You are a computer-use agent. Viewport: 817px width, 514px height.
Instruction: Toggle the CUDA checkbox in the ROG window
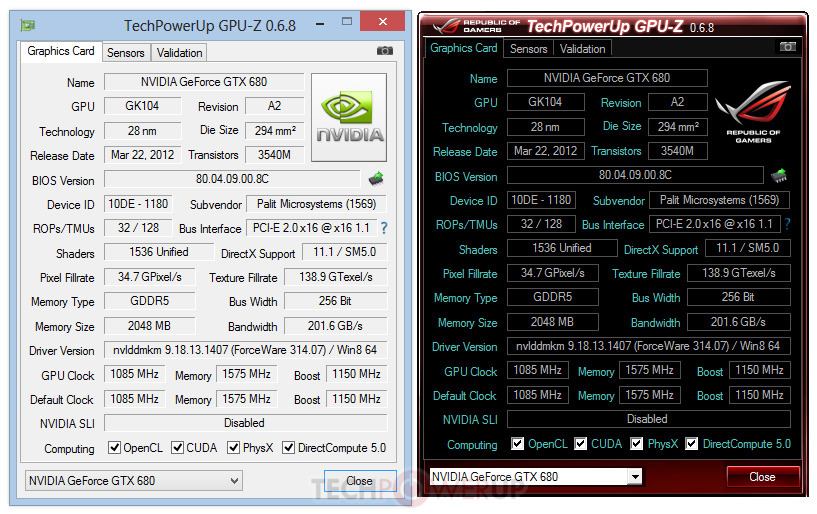click(580, 444)
